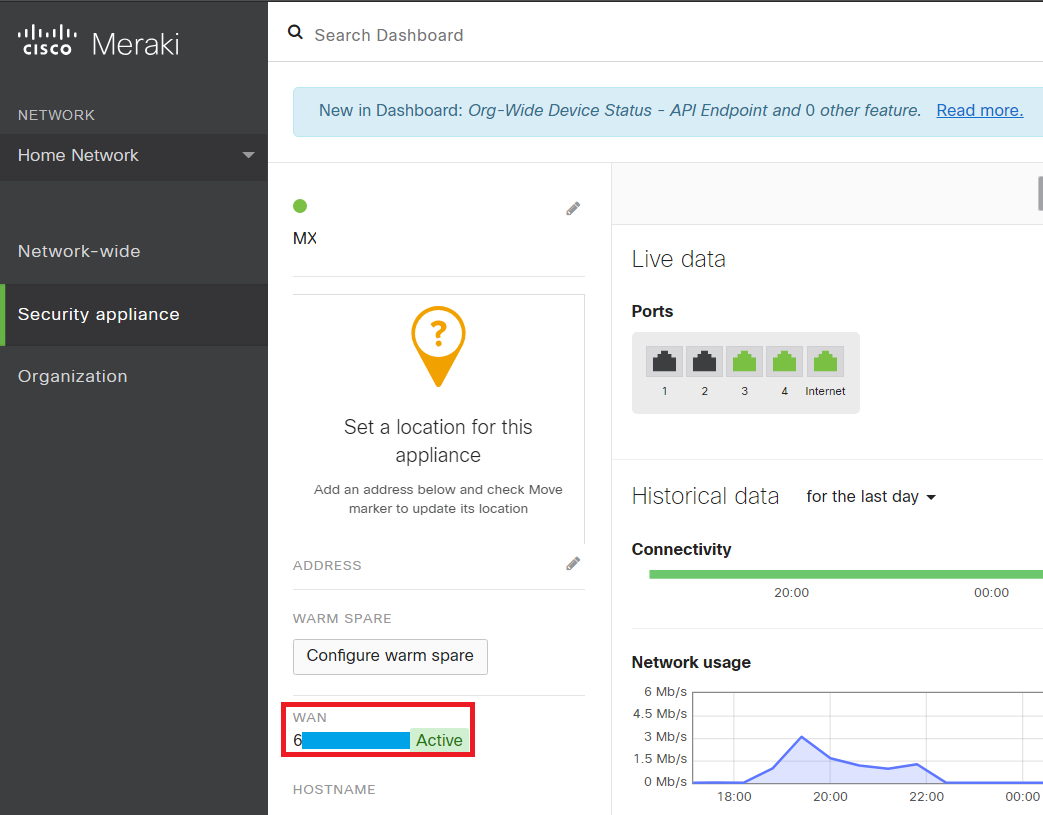This screenshot has height=815, width=1043.
Task: Click the pencil icon beside ADDRESS
Action: pyautogui.click(x=573, y=564)
